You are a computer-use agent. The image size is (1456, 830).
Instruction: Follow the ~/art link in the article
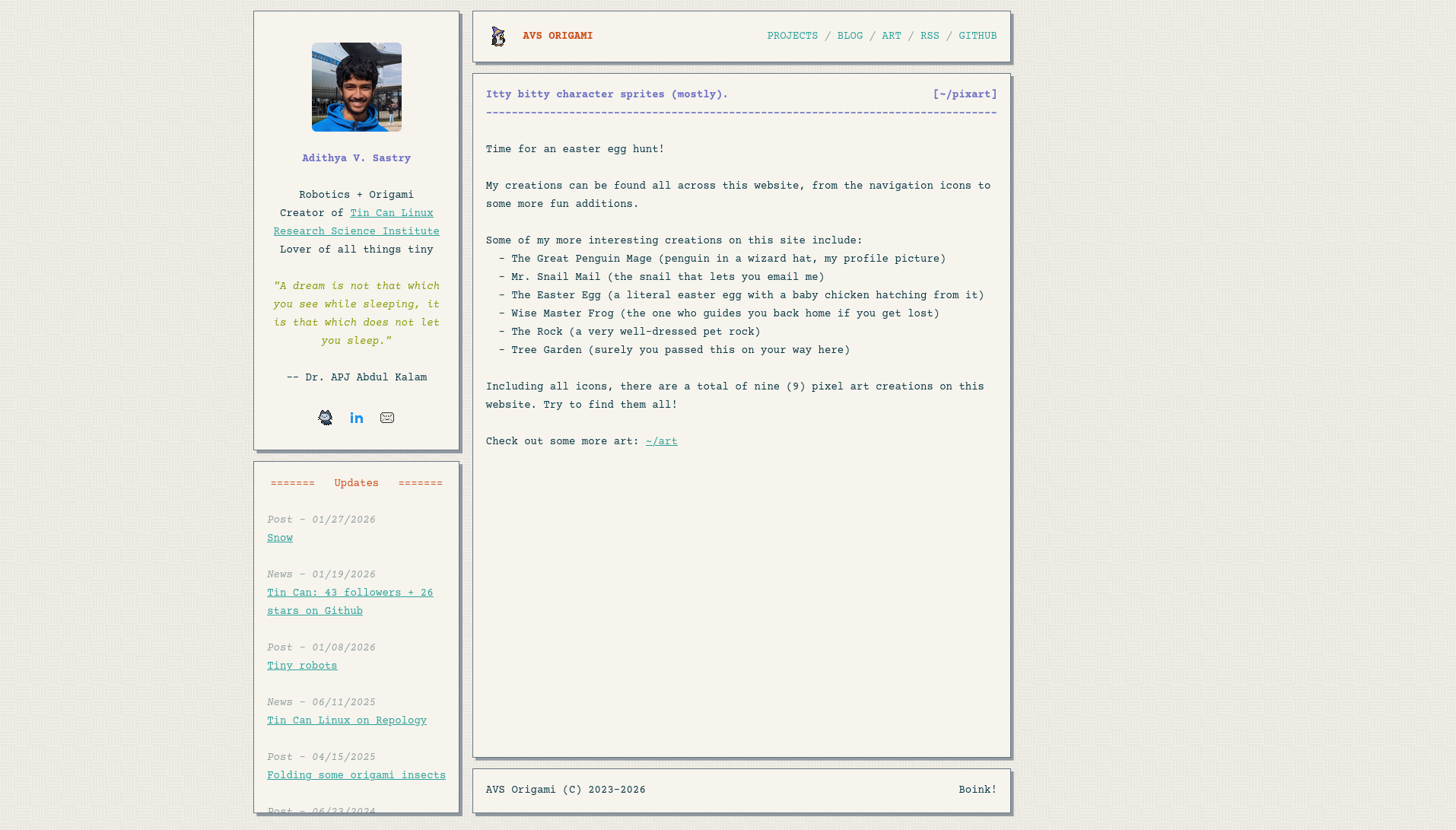[x=661, y=441]
